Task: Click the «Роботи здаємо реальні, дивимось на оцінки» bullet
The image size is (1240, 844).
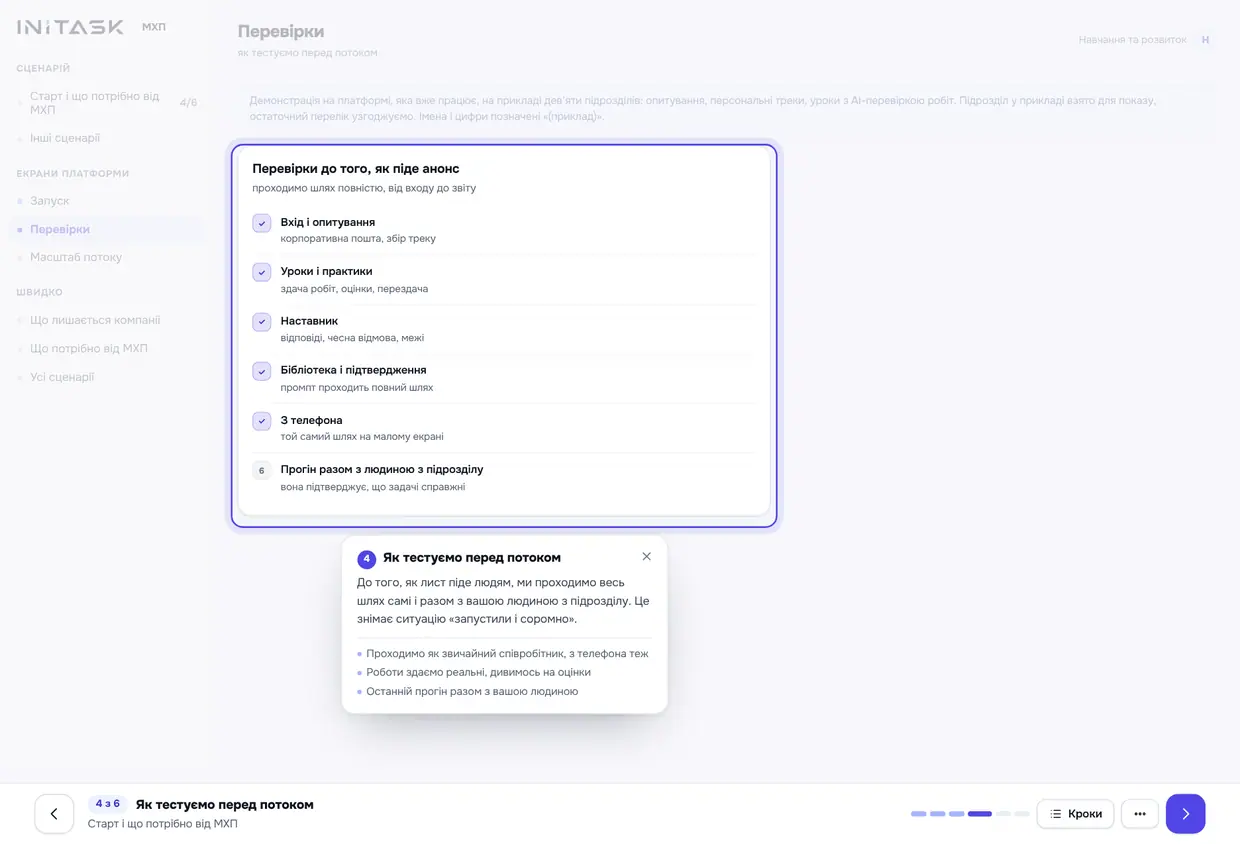Action: tap(478, 672)
